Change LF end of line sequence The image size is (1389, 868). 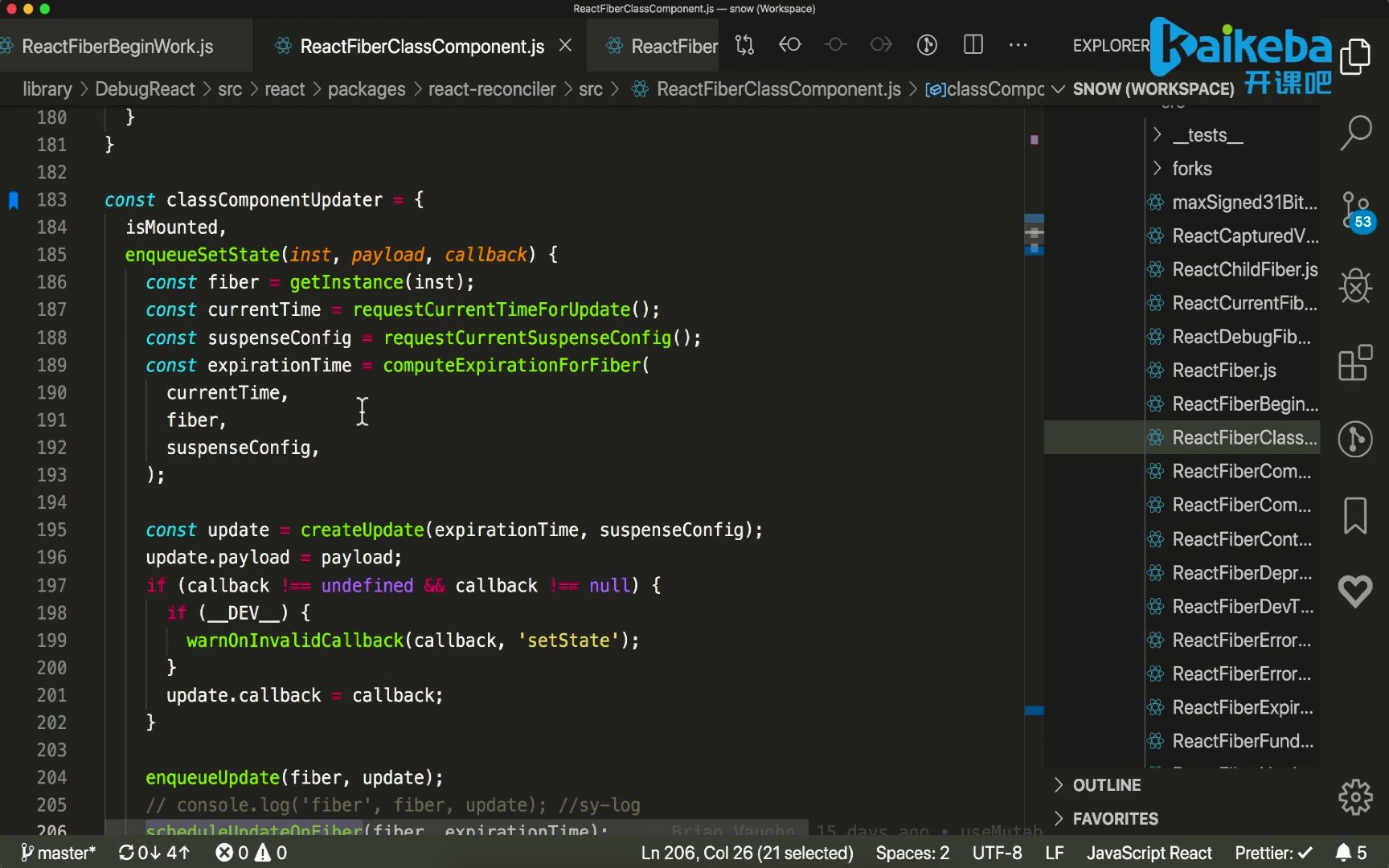(1055, 853)
